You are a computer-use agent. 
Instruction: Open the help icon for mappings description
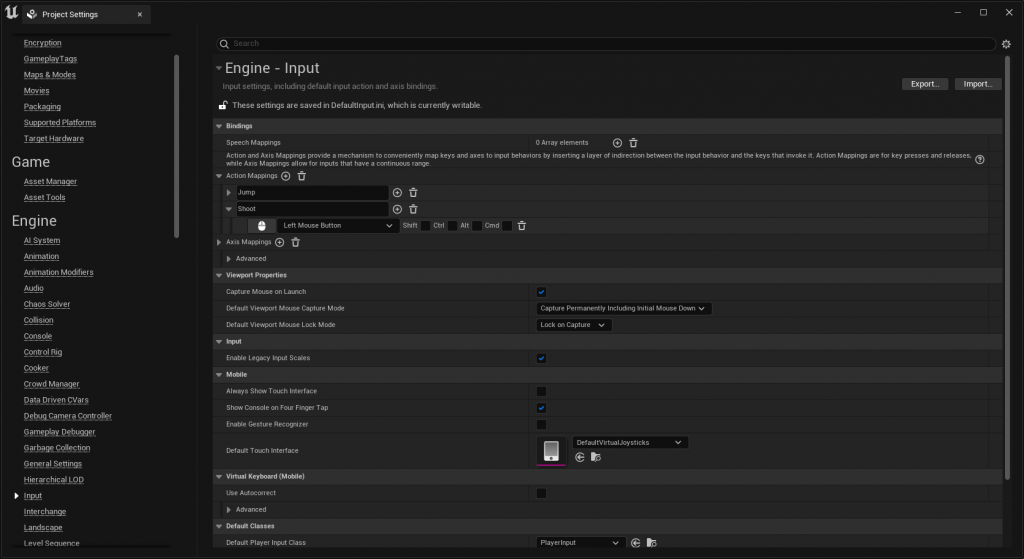[x=980, y=159]
